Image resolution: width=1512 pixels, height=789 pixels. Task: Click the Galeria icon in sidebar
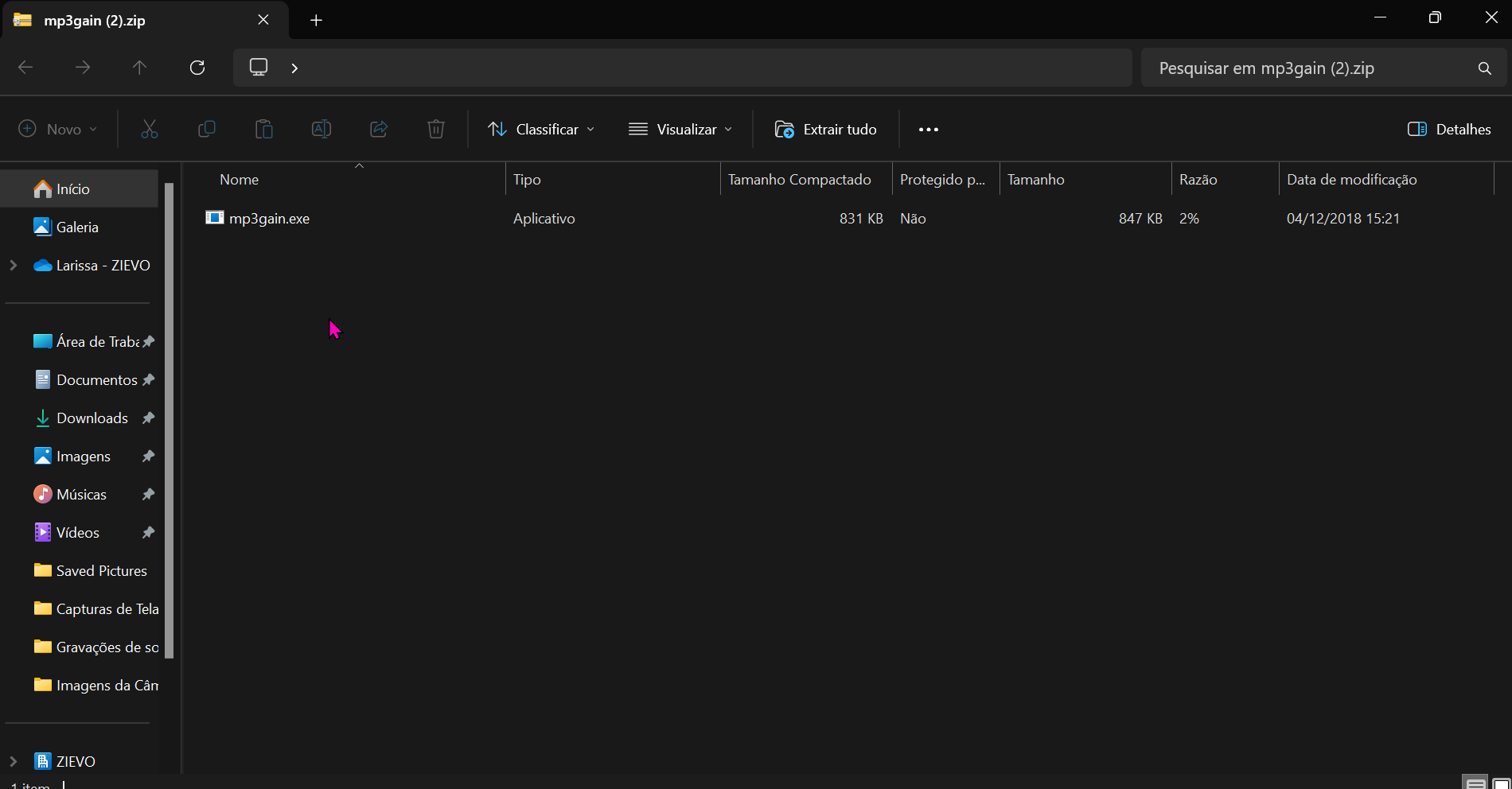click(x=43, y=227)
